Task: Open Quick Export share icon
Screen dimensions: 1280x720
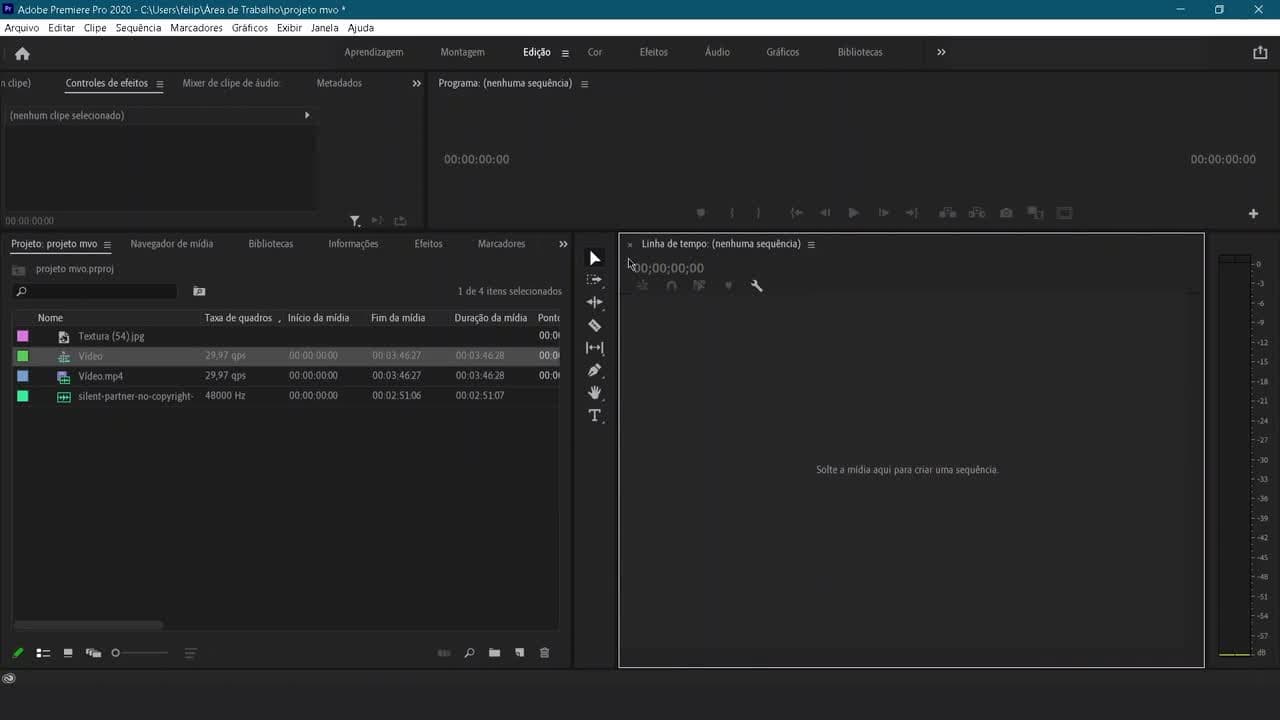Action: click(x=1260, y=53)
